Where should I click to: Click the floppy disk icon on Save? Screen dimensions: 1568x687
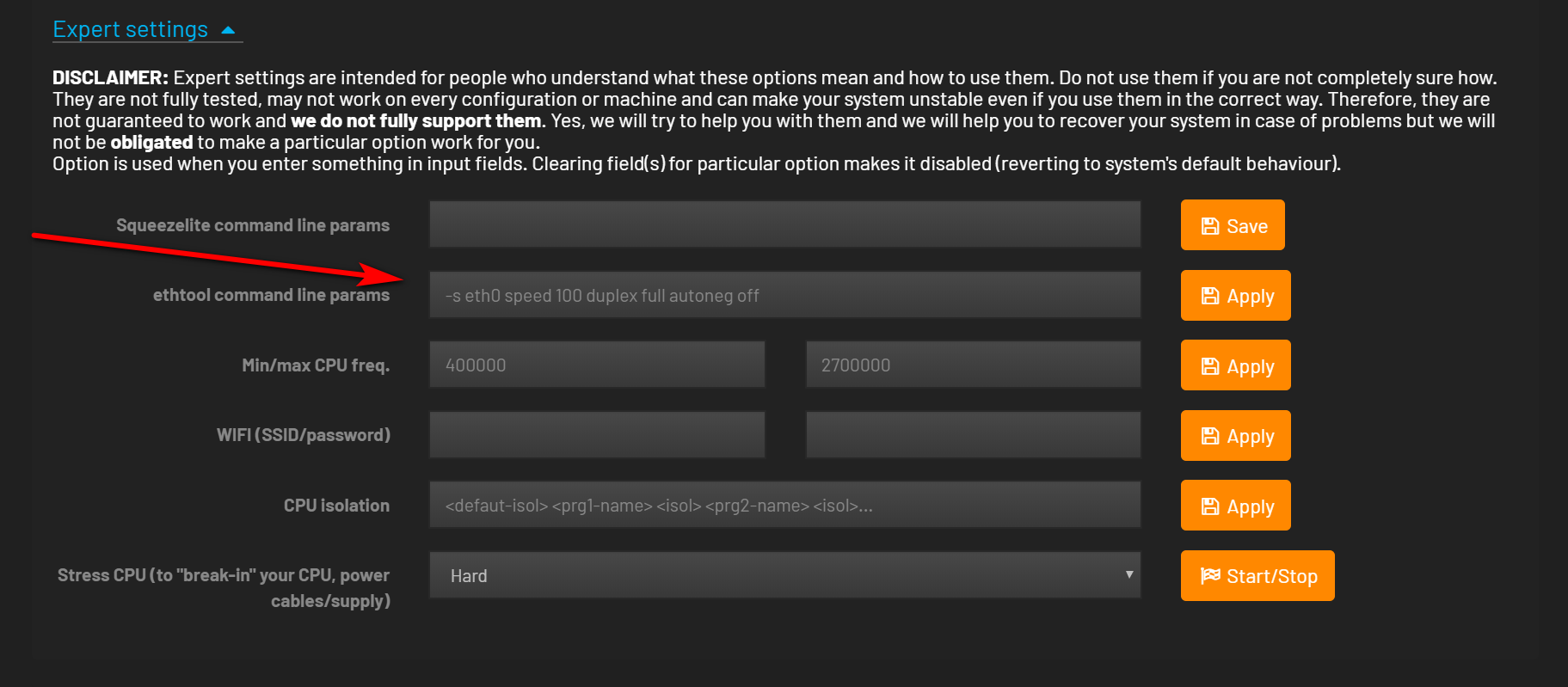click(1210, 226)
